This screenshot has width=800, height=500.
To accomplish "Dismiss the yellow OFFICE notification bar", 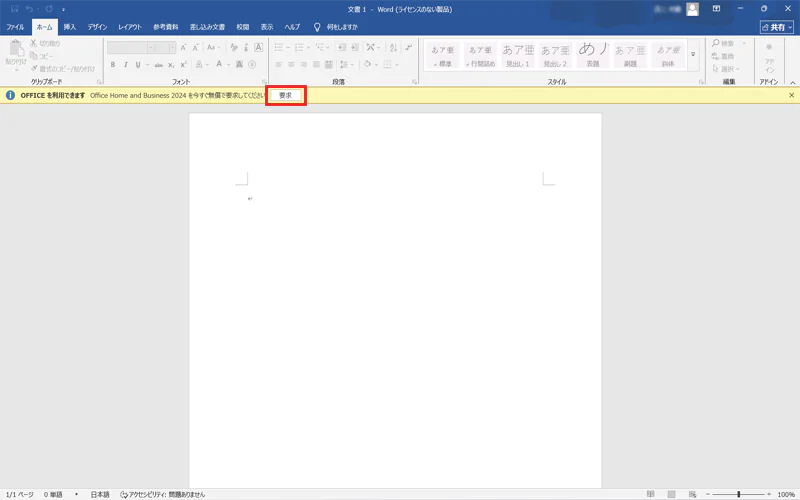I will [791, 95].
